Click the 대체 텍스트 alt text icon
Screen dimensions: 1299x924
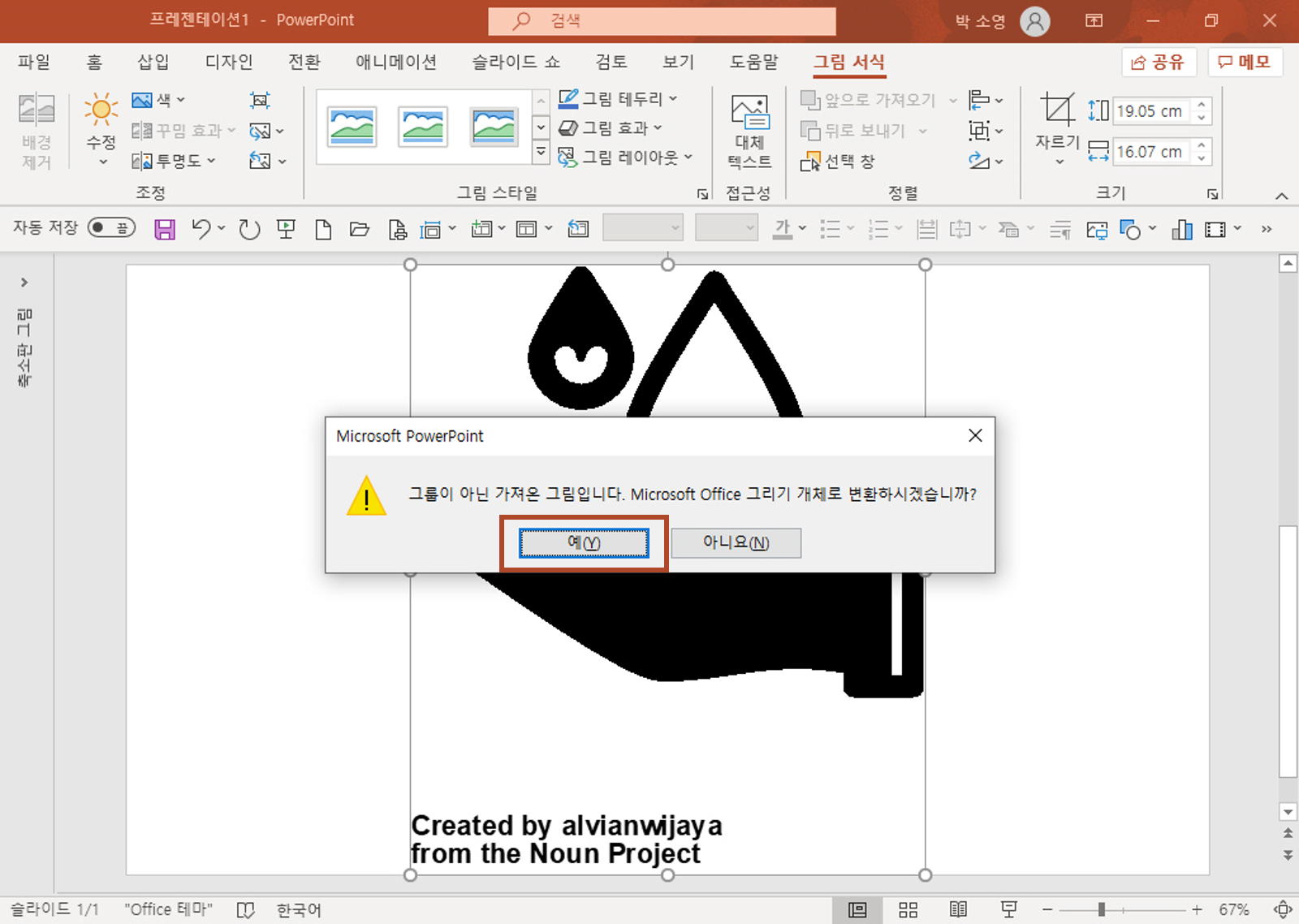point(749,132)
